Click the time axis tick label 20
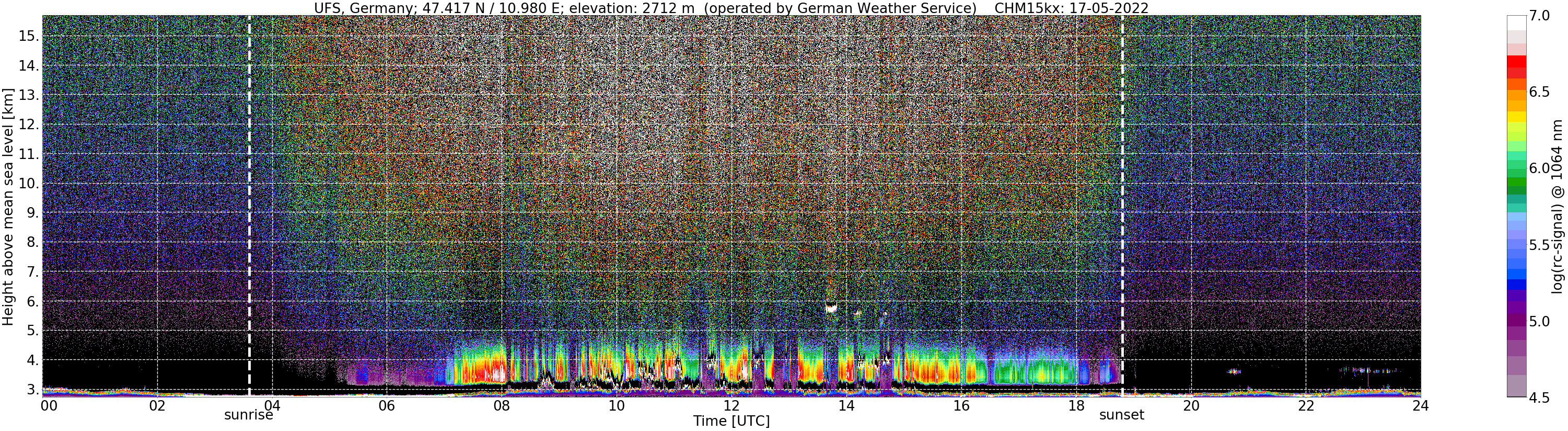Viewport: 1568px width, 431px height. pos(1191,405)
